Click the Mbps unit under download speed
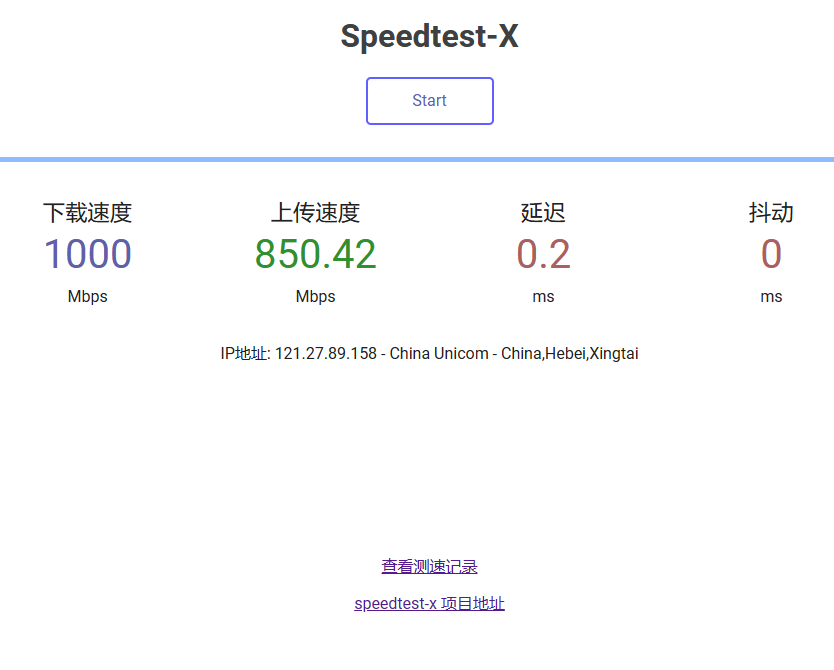Image resolution: width=834 pixels, height=670 pixels. pos(88,296)
